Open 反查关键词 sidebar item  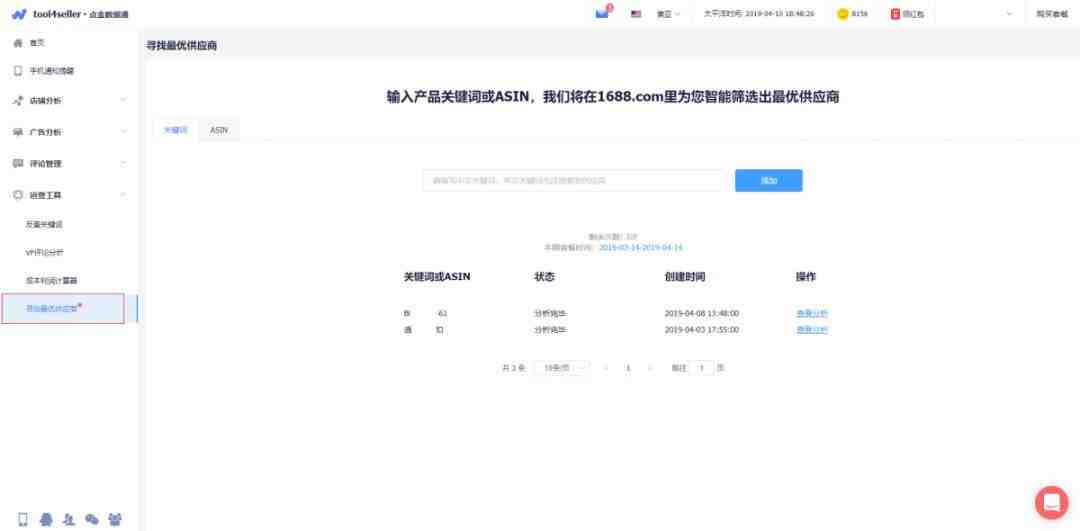click(44, 225)
